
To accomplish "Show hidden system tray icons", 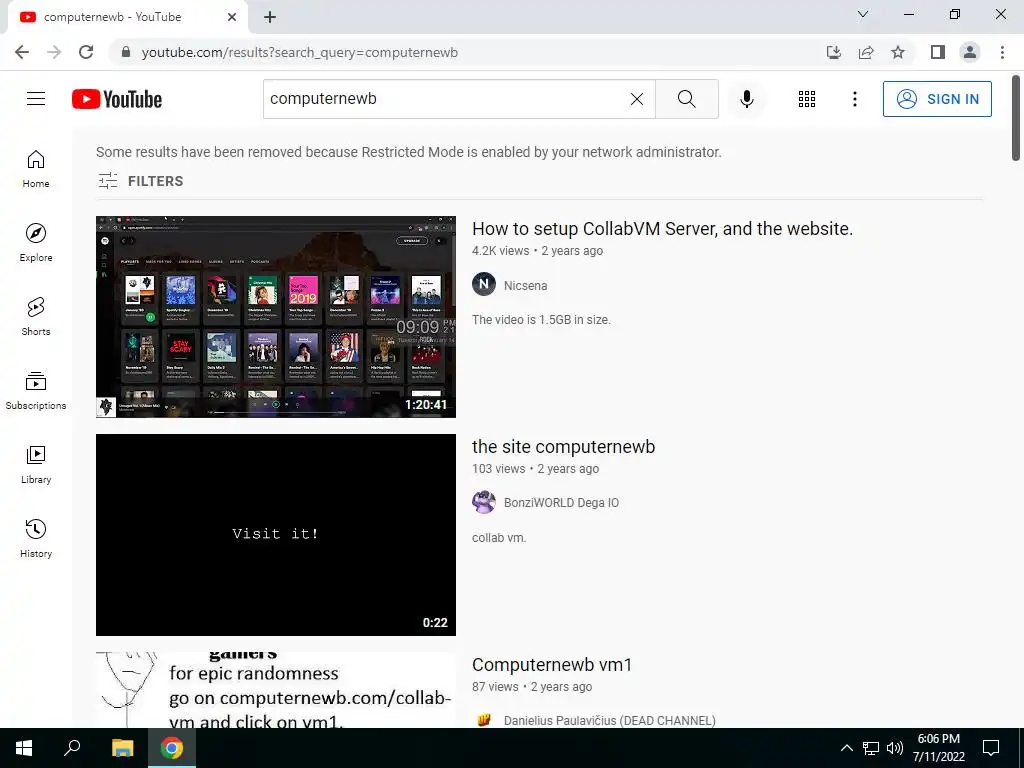I will tap(846, 748).
